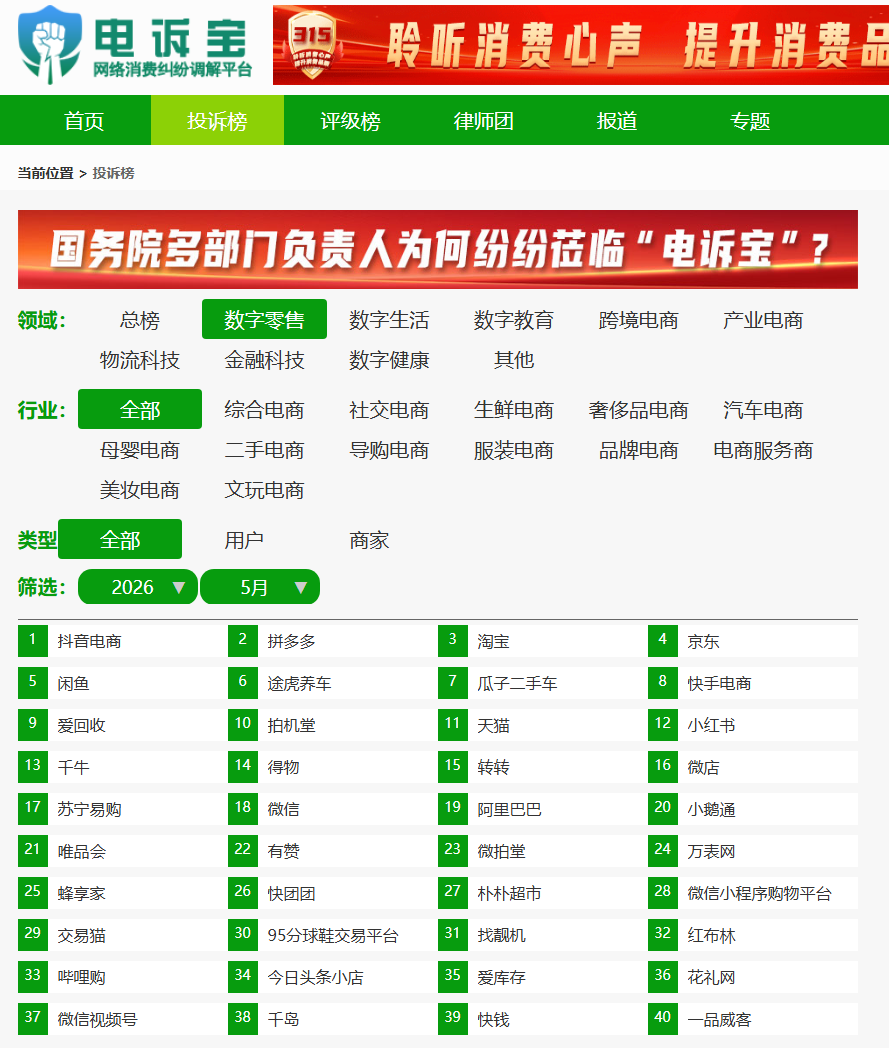This screenshot has height=1048, width=889.
Task: Filter industry by 品牌电商
Action: coord(638,450)
